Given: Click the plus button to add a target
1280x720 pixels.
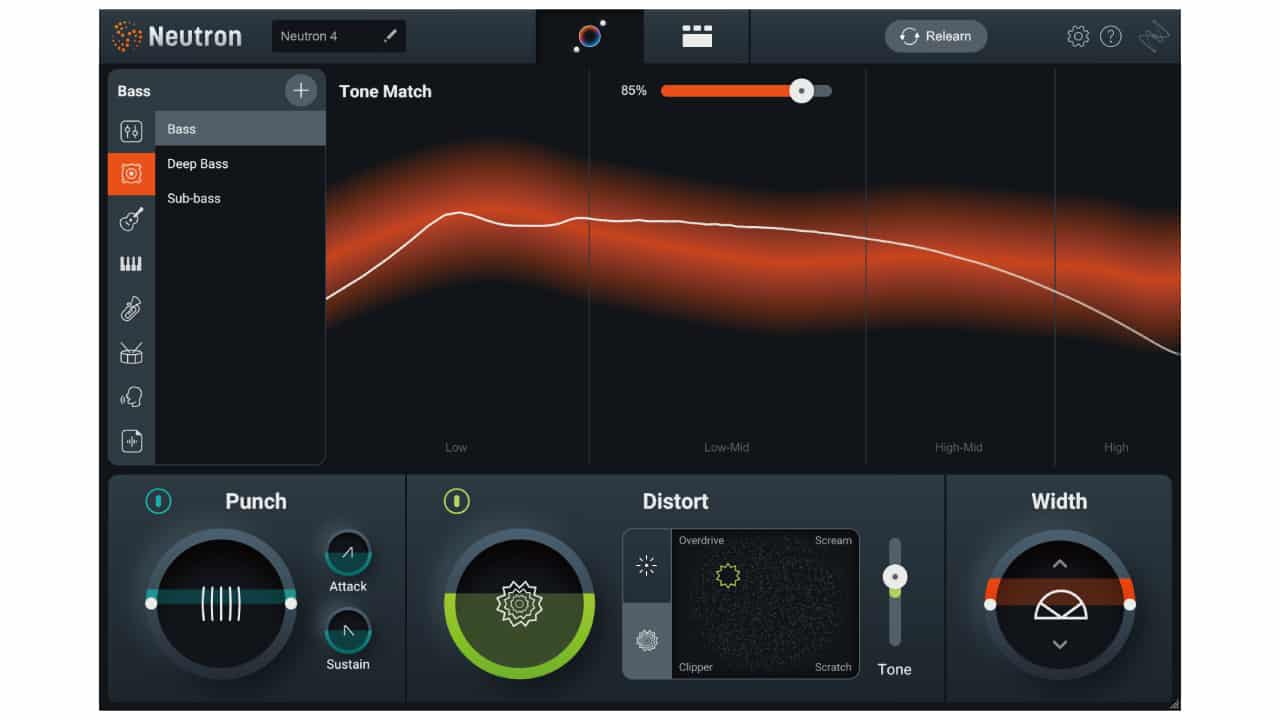Looking at the screenshot, I should tap(301, 90).
